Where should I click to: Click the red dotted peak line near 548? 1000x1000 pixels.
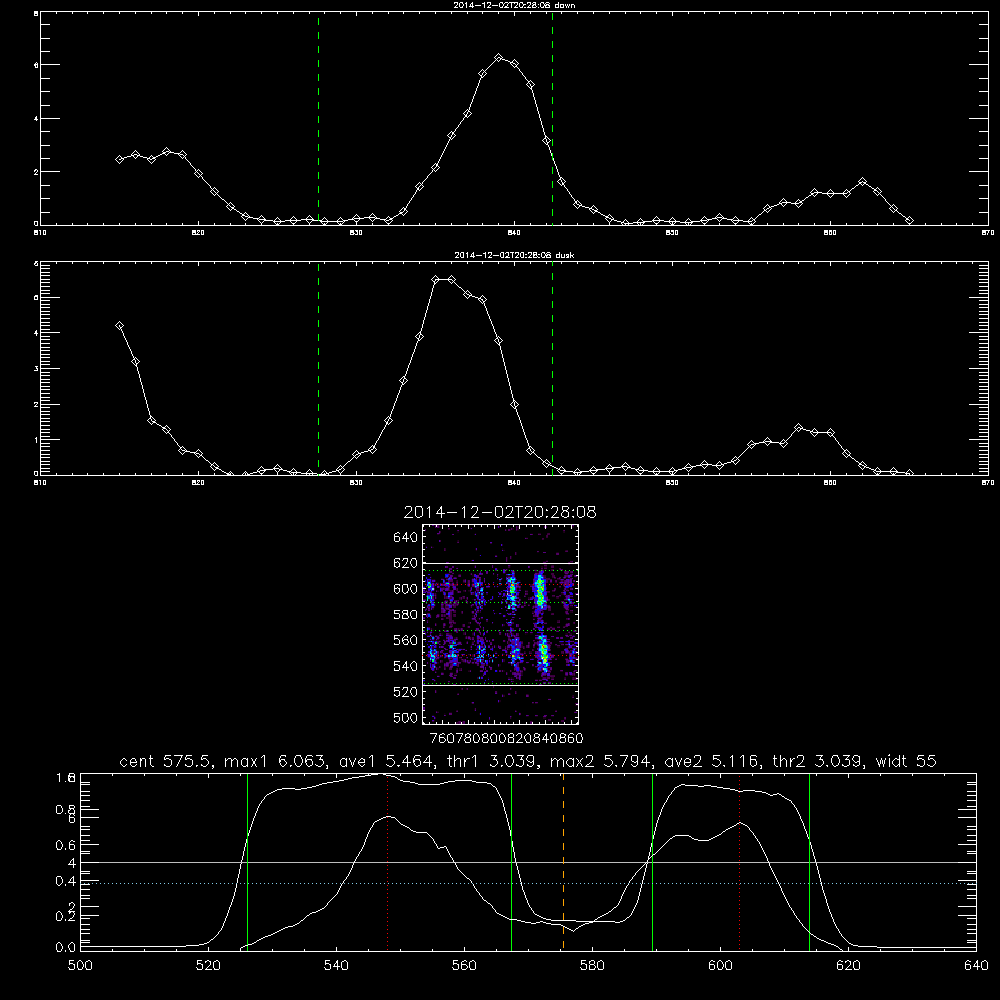tap(388, 861)
